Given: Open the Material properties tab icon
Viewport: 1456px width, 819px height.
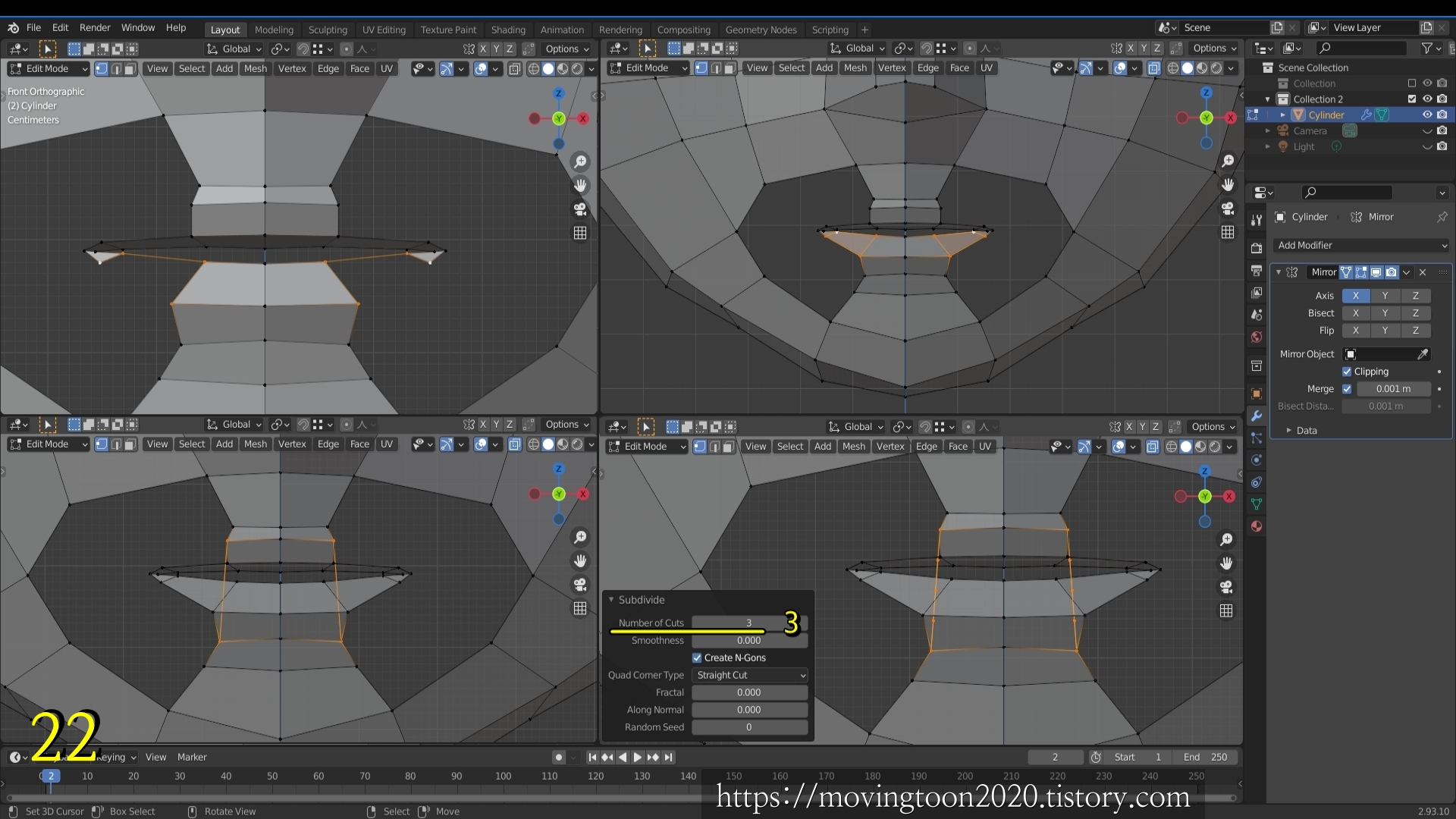Looking at the screenshot, I should pos(1257,526).
